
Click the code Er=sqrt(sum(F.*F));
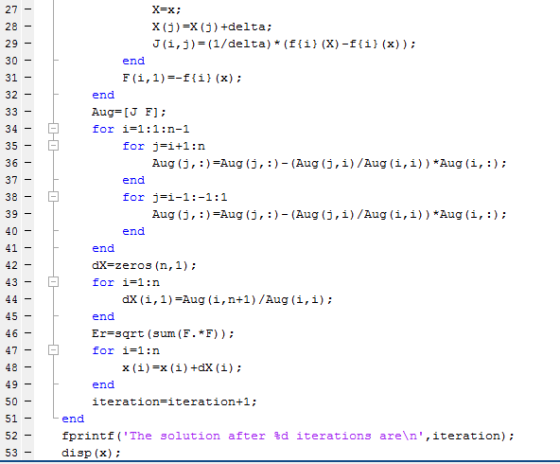[163, 334]
